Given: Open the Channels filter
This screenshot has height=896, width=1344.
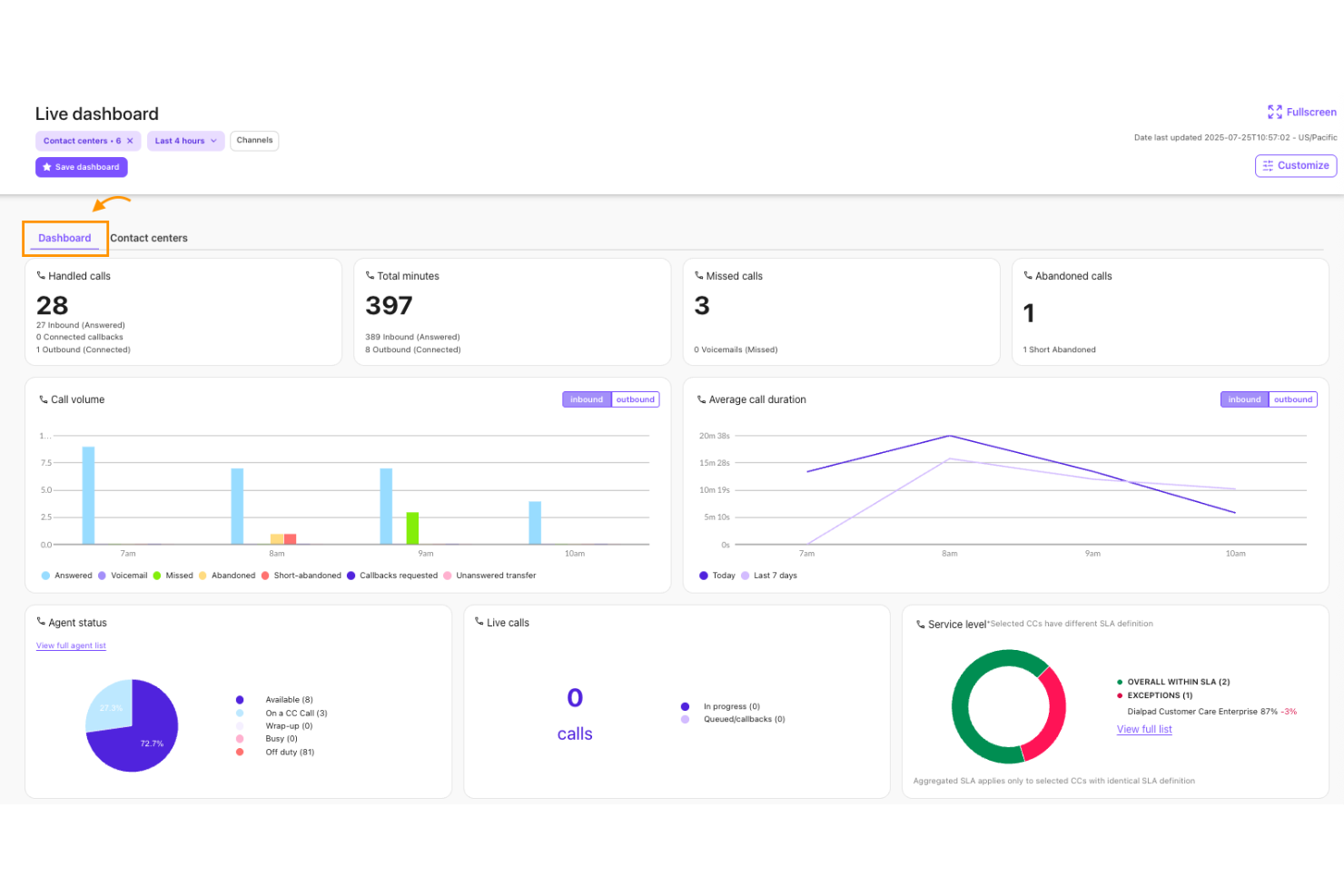Looking at the screenshot, I should pyautogui.click(x=253, y=141).
